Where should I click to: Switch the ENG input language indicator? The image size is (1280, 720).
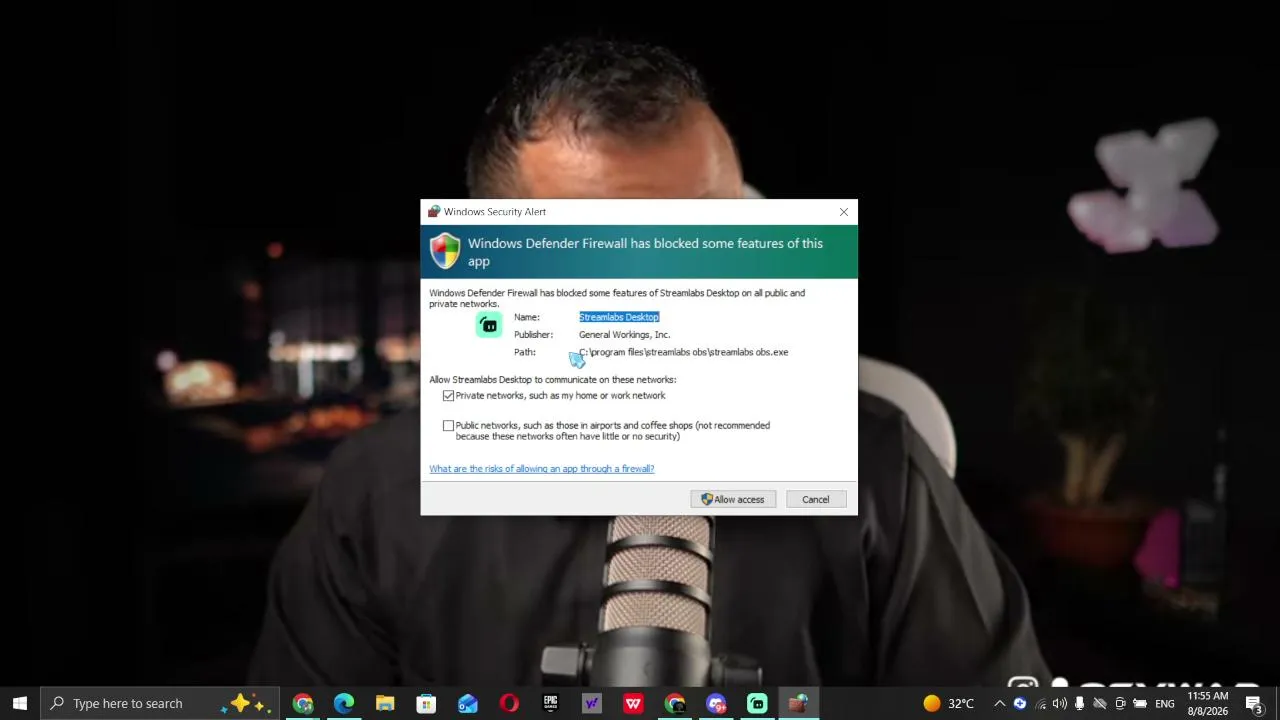(1165, 703)
